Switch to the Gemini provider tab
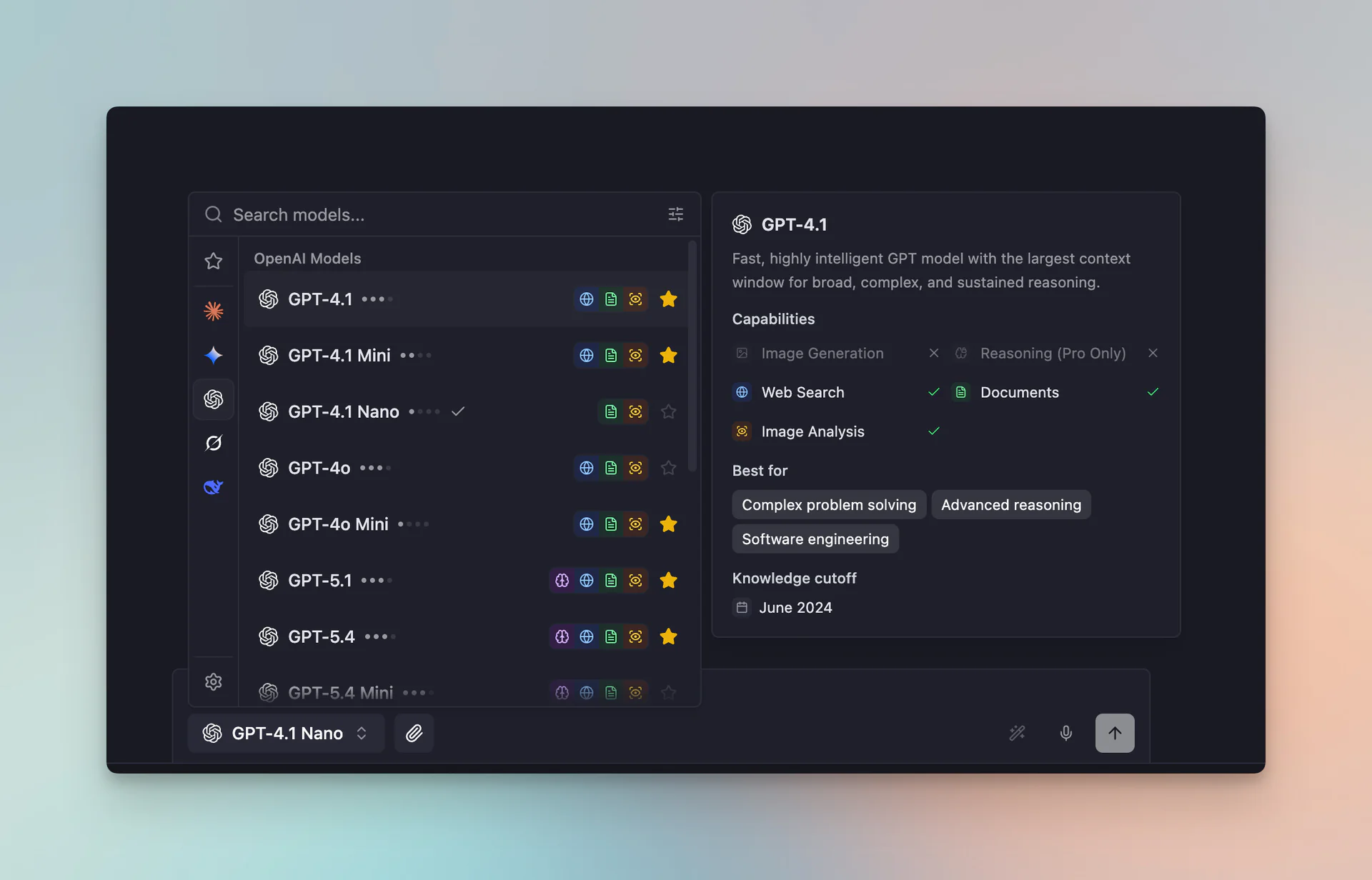This screenshot has height=880, width=1372. pyautogui.click(x=213, y=355)
